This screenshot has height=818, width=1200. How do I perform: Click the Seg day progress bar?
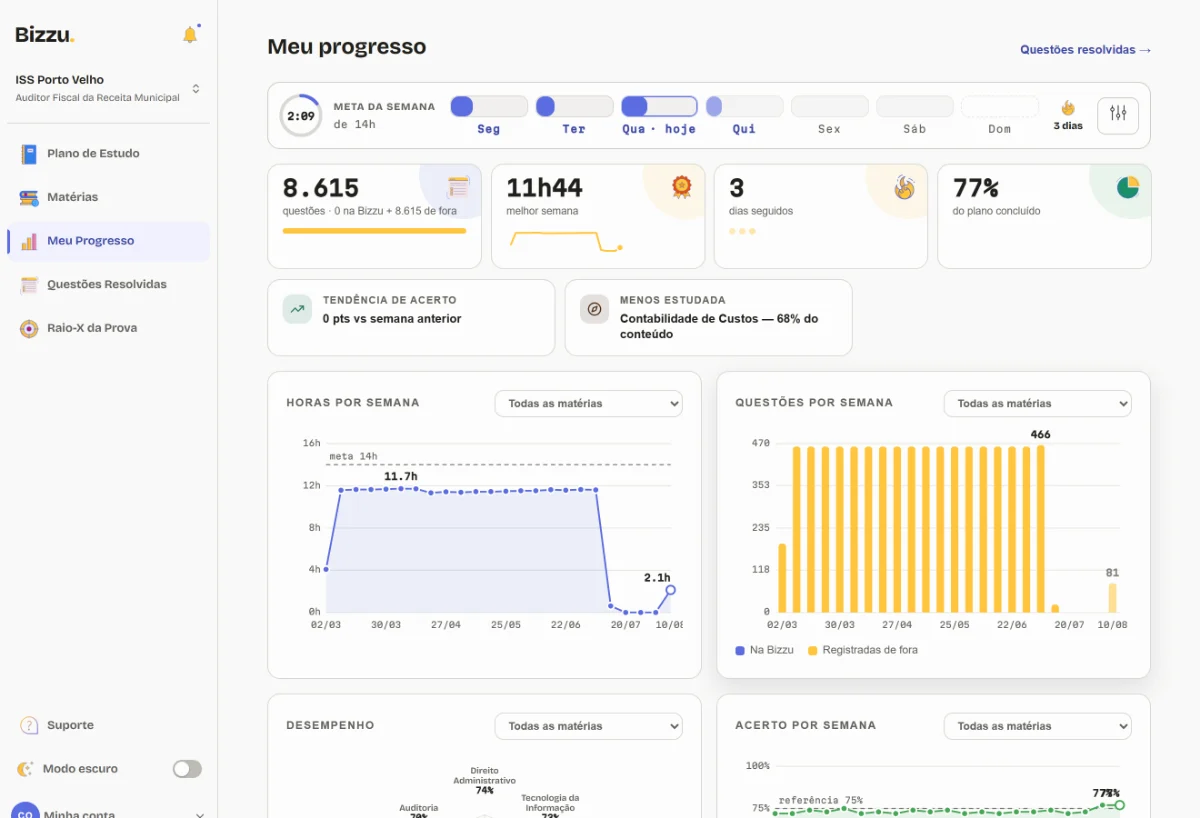(x=489, y=107)
